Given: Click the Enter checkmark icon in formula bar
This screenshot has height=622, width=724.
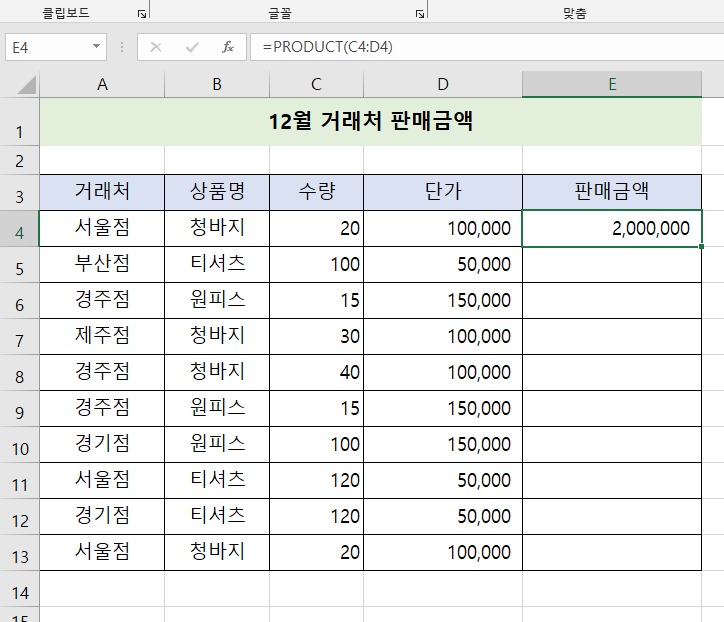Looking at the screenshot, I should point(192,47).
